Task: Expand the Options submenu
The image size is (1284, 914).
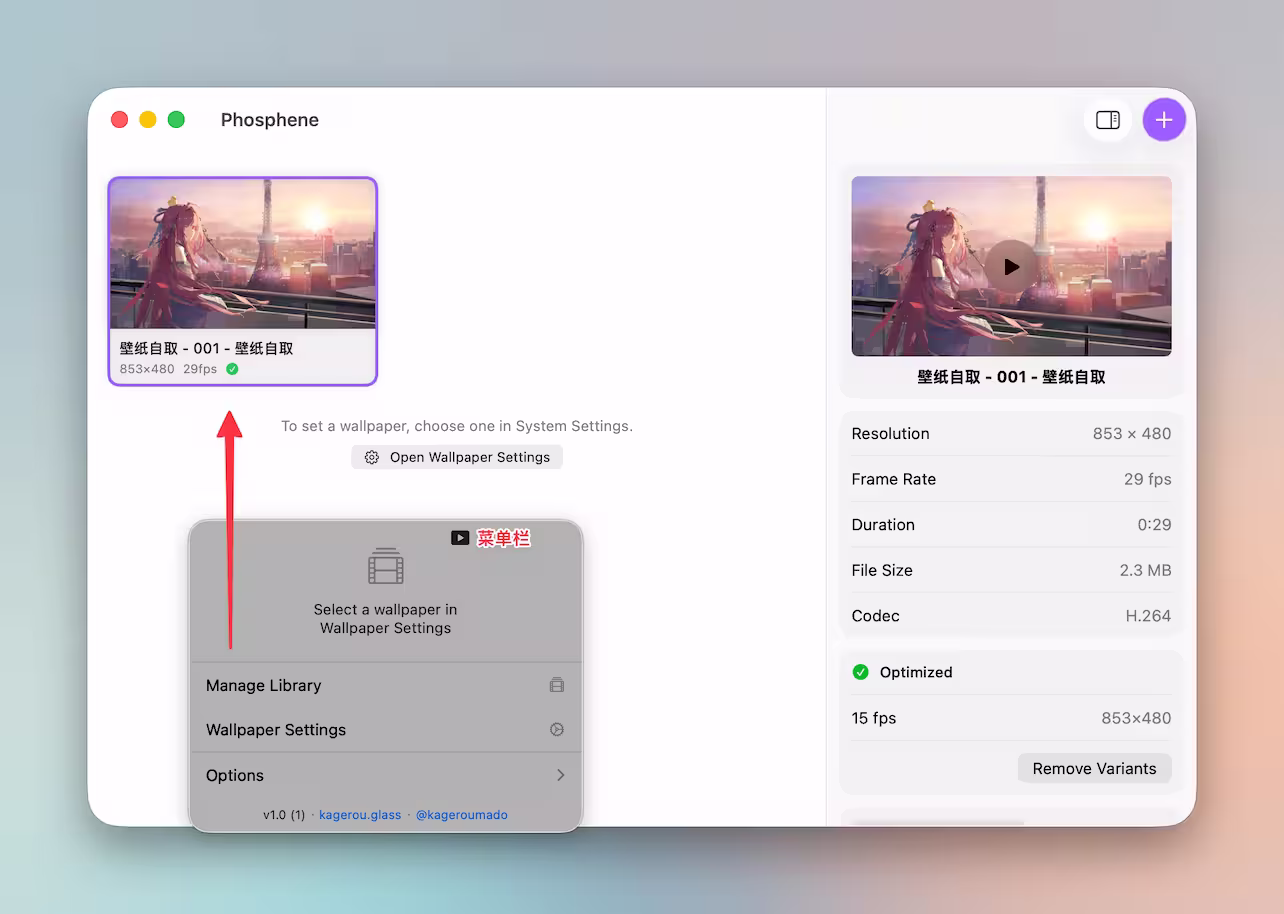Action: tap(385, 775)
